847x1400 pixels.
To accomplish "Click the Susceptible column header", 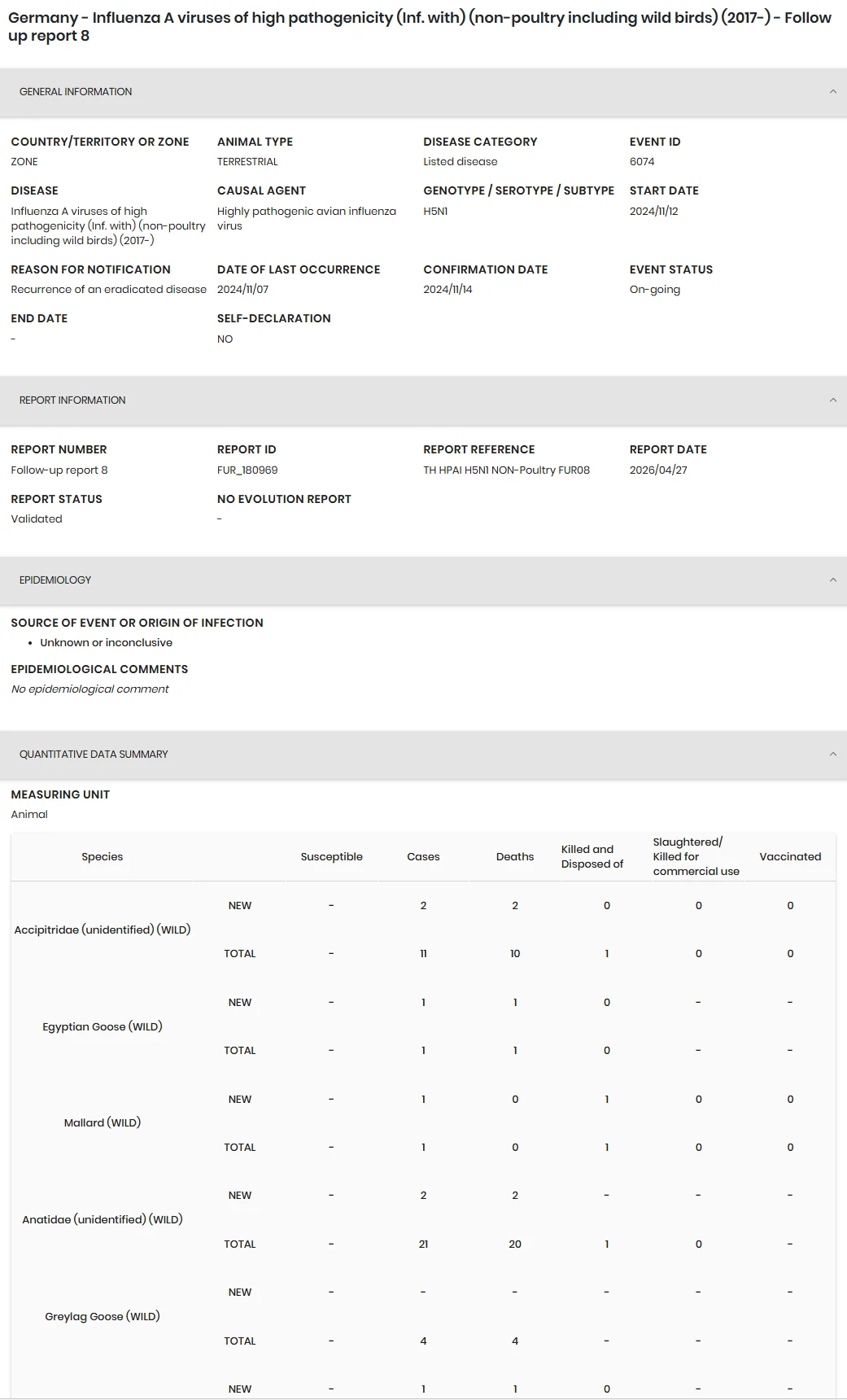I will coord(331,857).
